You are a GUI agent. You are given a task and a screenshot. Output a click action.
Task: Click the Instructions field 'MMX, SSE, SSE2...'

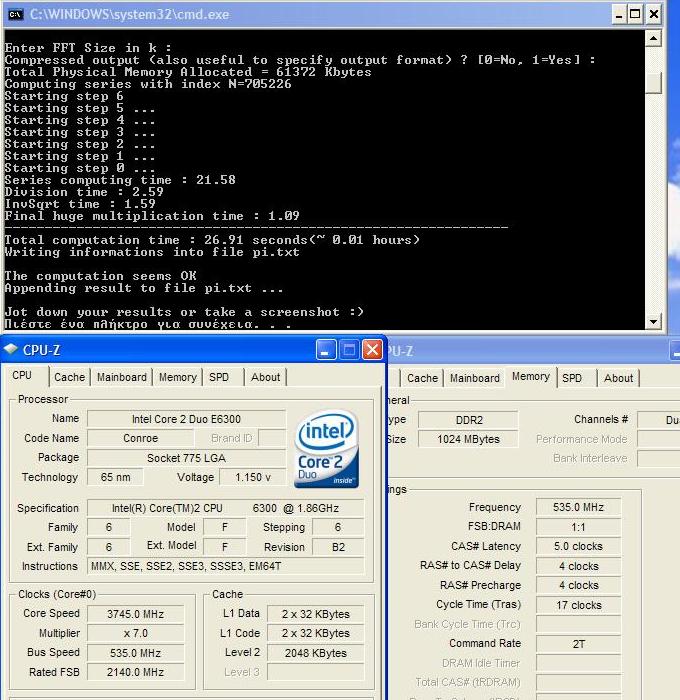click(225, 566)
